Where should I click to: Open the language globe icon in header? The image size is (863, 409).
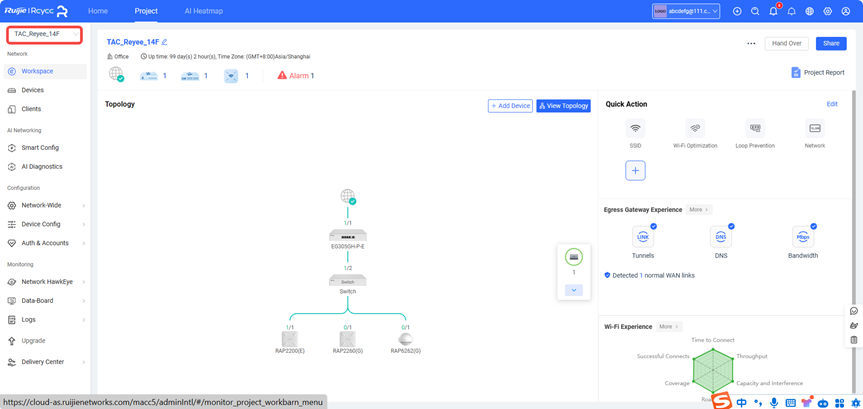(x=809, y=11)
